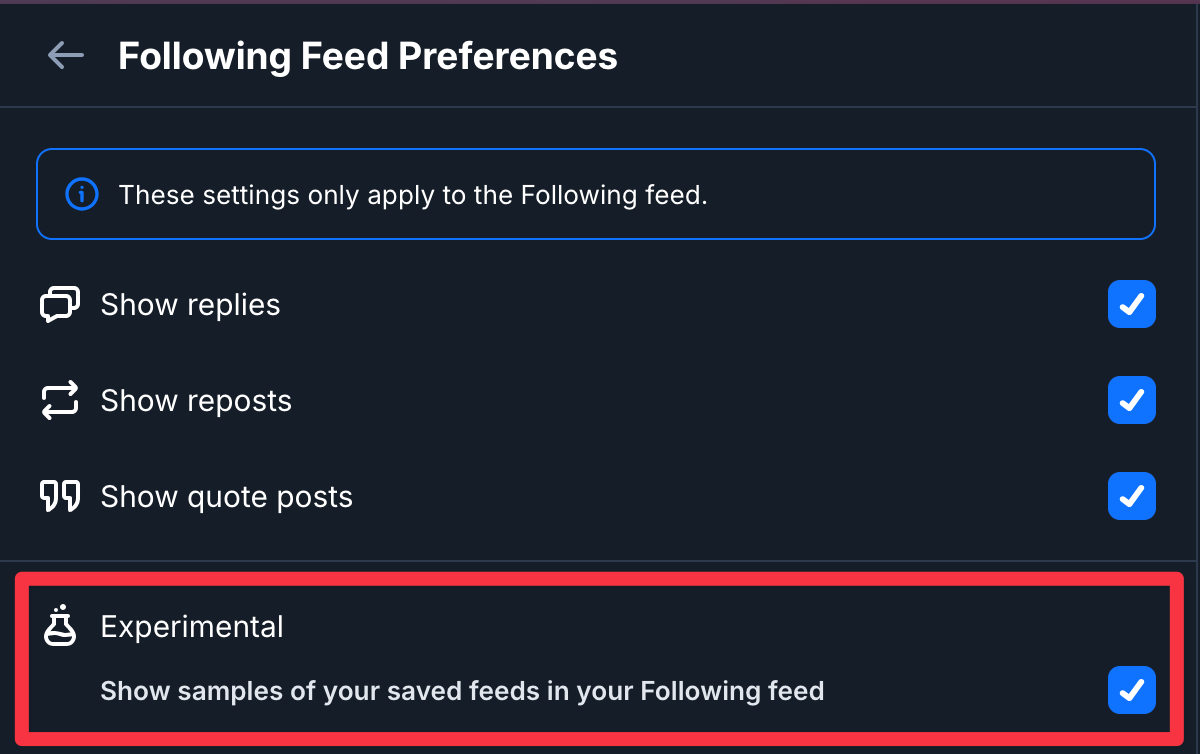Screen dimensions: 1200x754
Task: Uncheck the Show reposts checkbox
Action: pyautogui.click(x=1131, y=401)
